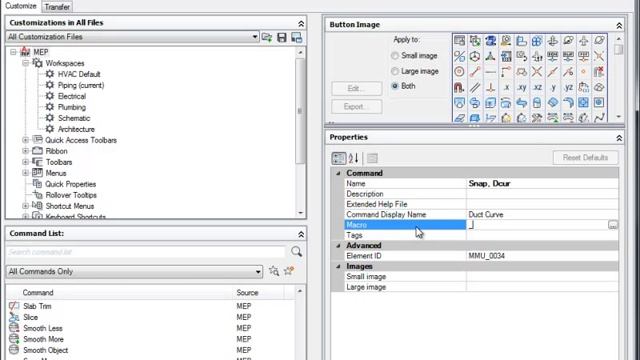This screenshot has width=640, height=360.
Task: Collapse the Command property group
Action: click(338, 173)
